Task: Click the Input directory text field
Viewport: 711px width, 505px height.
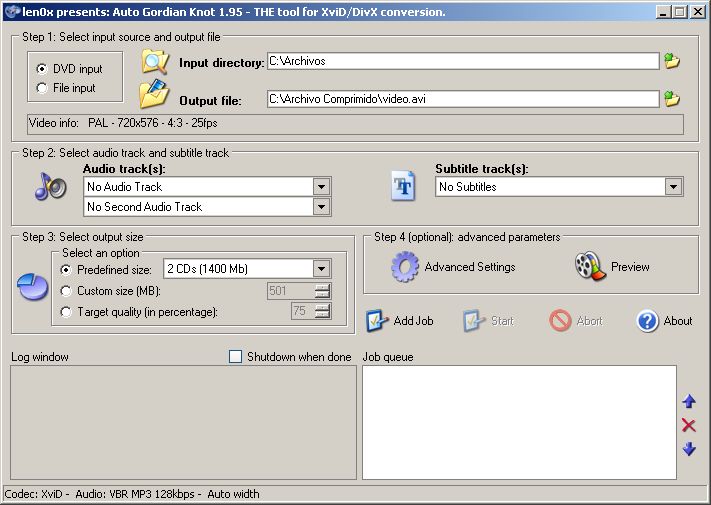Action: coord(463,61)
